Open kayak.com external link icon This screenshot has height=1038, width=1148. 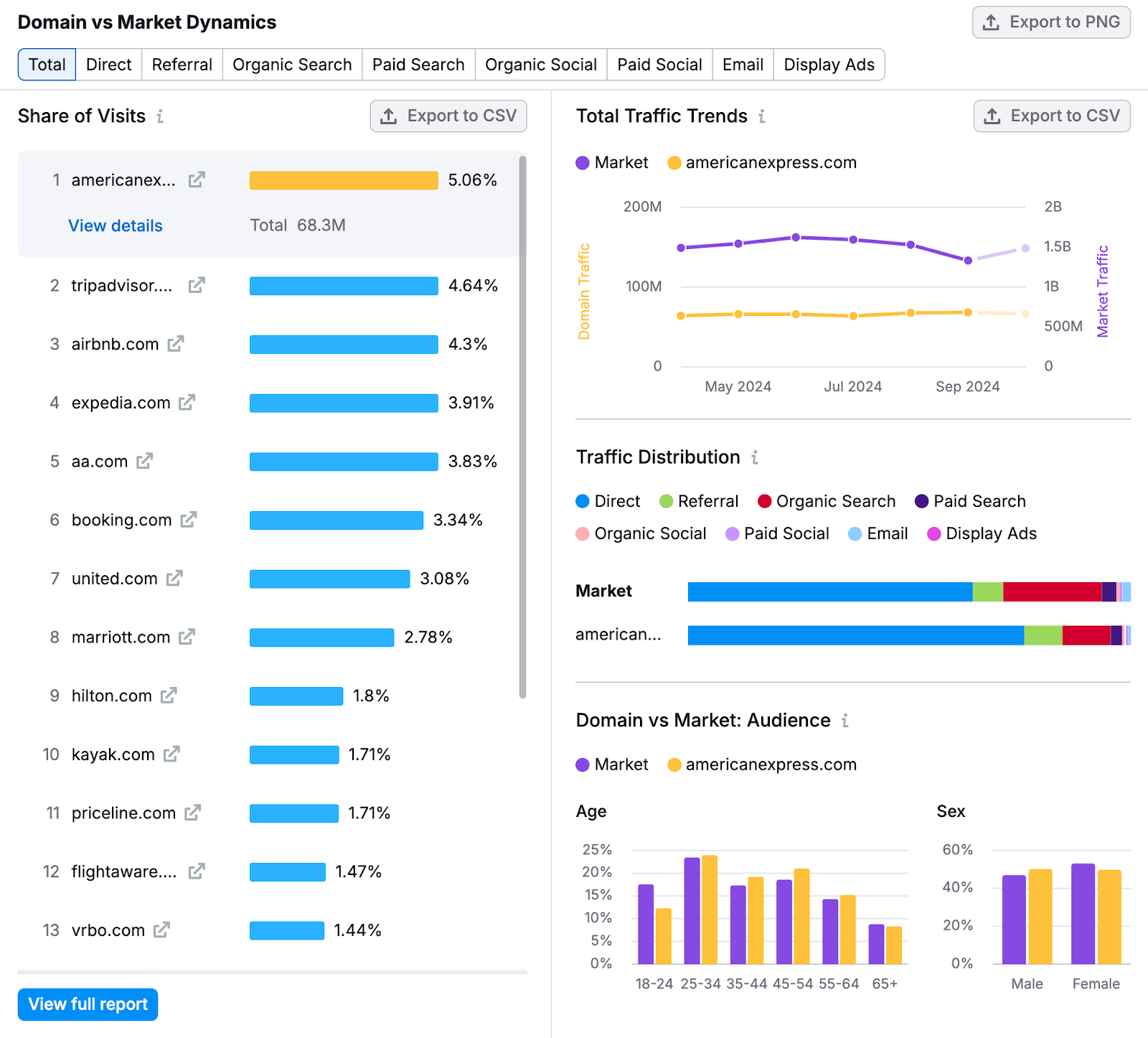pyautogui.click(x=171, y=754)
